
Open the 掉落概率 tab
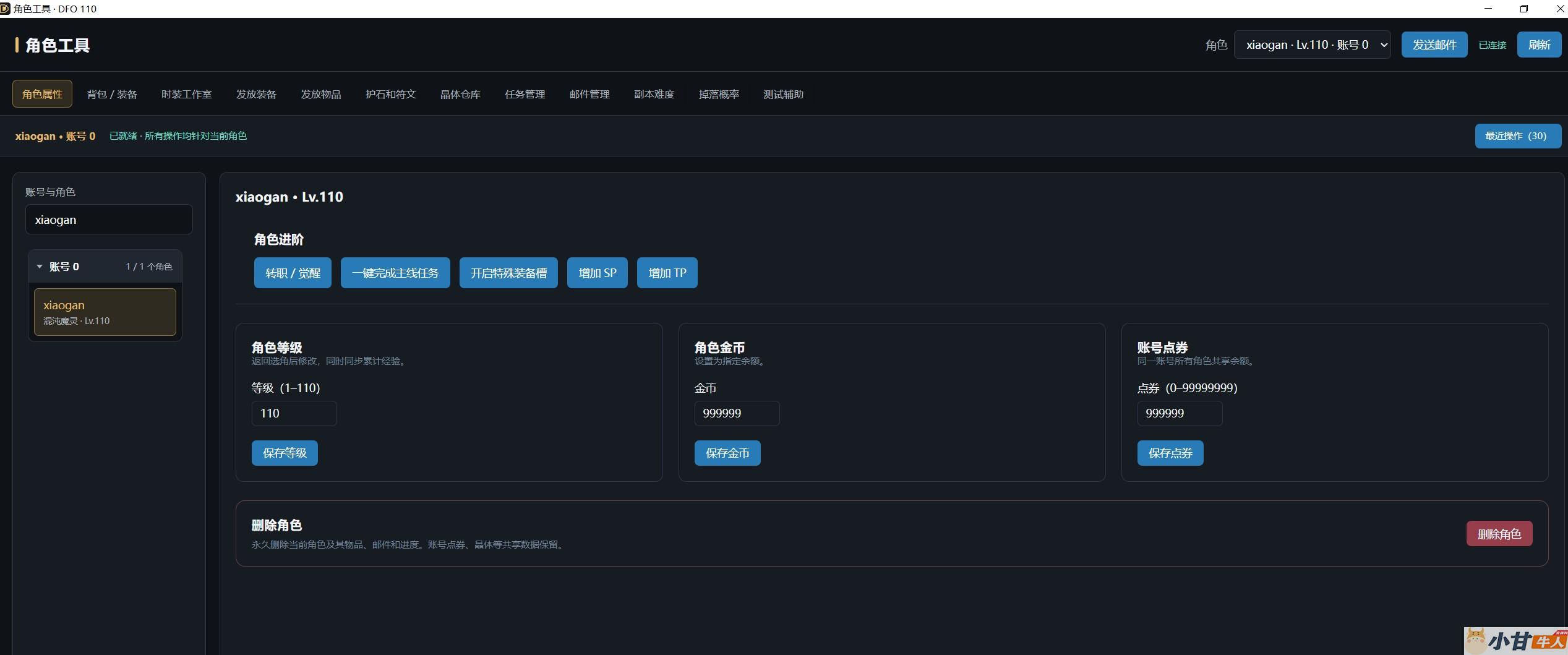tap(719, 94)
